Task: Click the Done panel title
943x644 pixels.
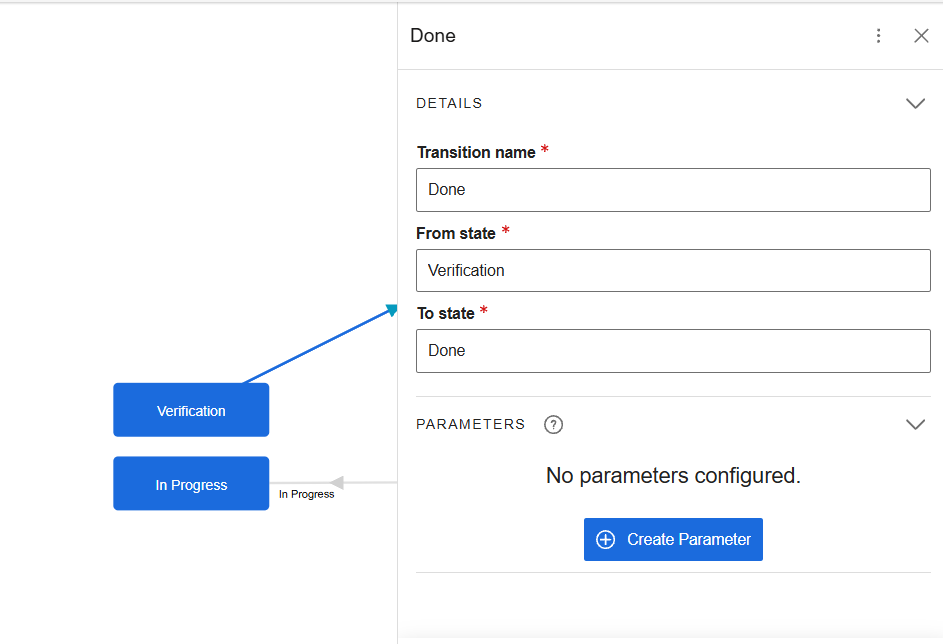Action: (x=433, y=36)
